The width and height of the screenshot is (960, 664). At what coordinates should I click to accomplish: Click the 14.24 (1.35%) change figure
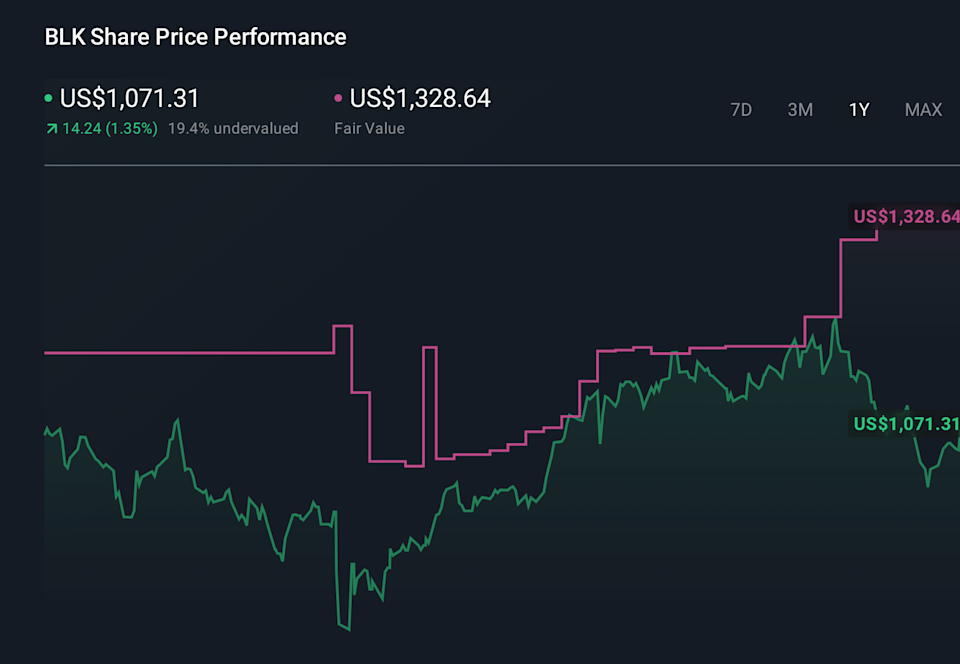tap(110, 129)
